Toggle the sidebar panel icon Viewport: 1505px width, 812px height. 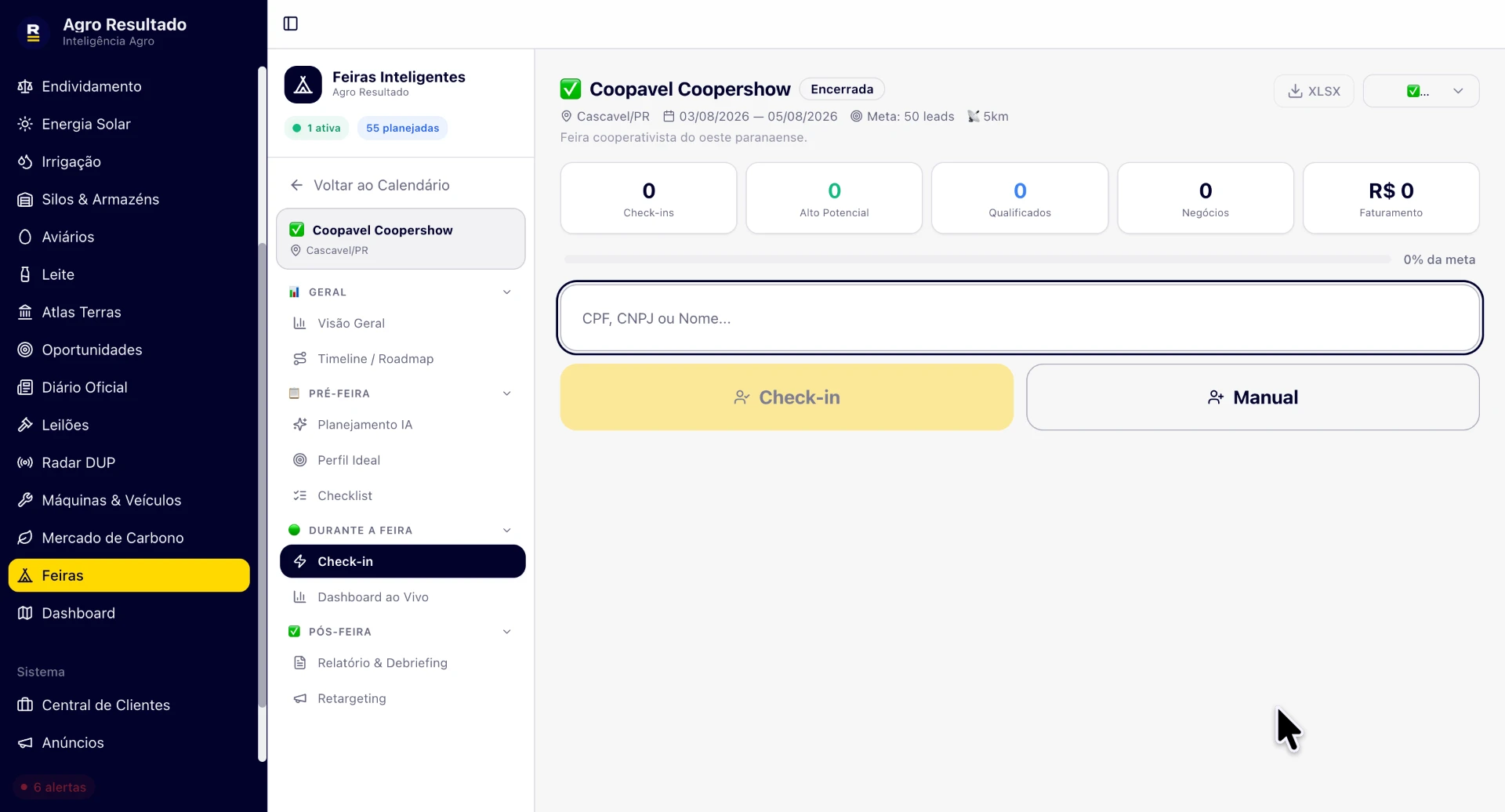pyautogui.click(x=291, y=24)
